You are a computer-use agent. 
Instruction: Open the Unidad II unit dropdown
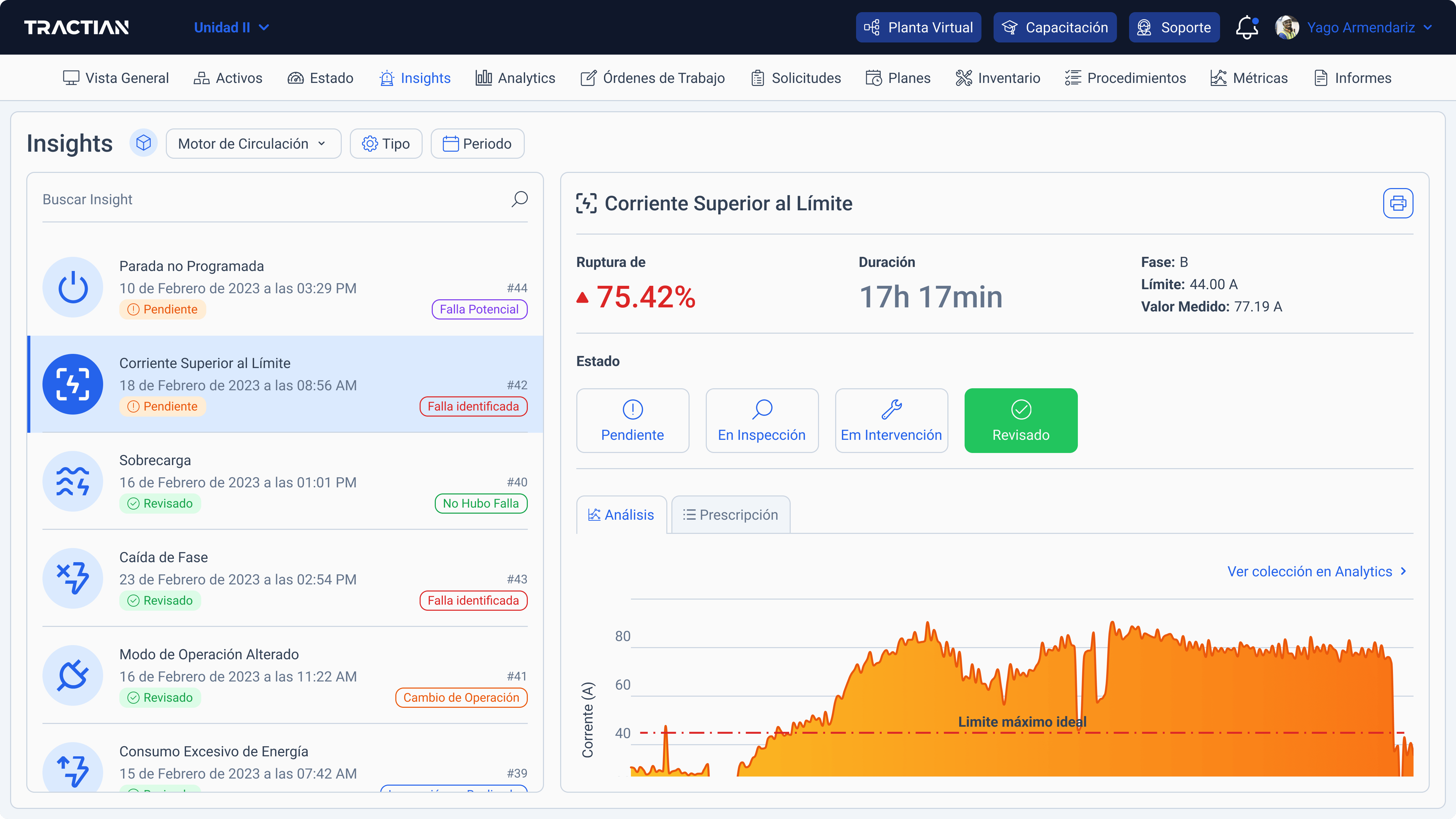231,27
